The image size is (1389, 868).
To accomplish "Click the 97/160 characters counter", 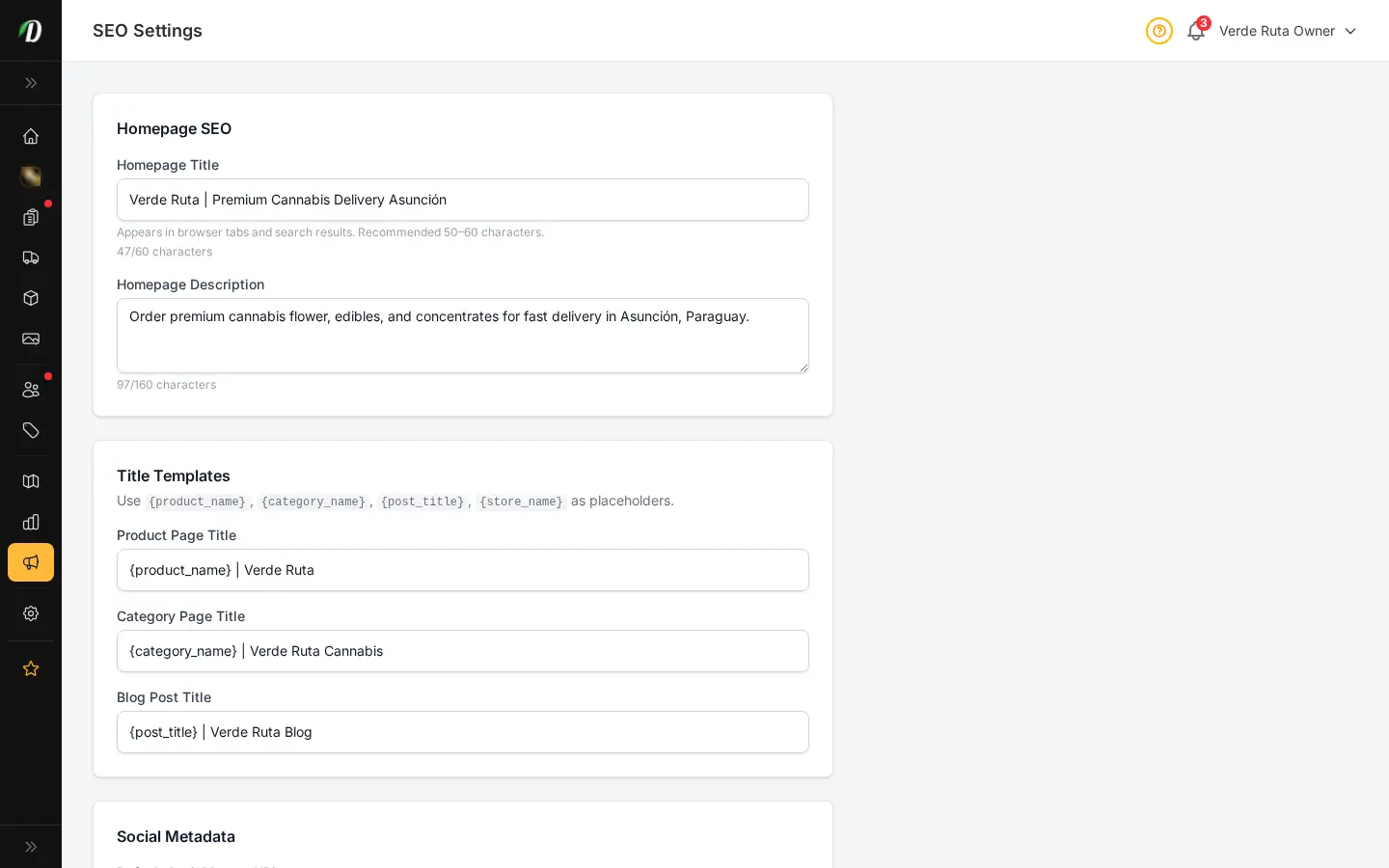I will [x=167, y=385].
